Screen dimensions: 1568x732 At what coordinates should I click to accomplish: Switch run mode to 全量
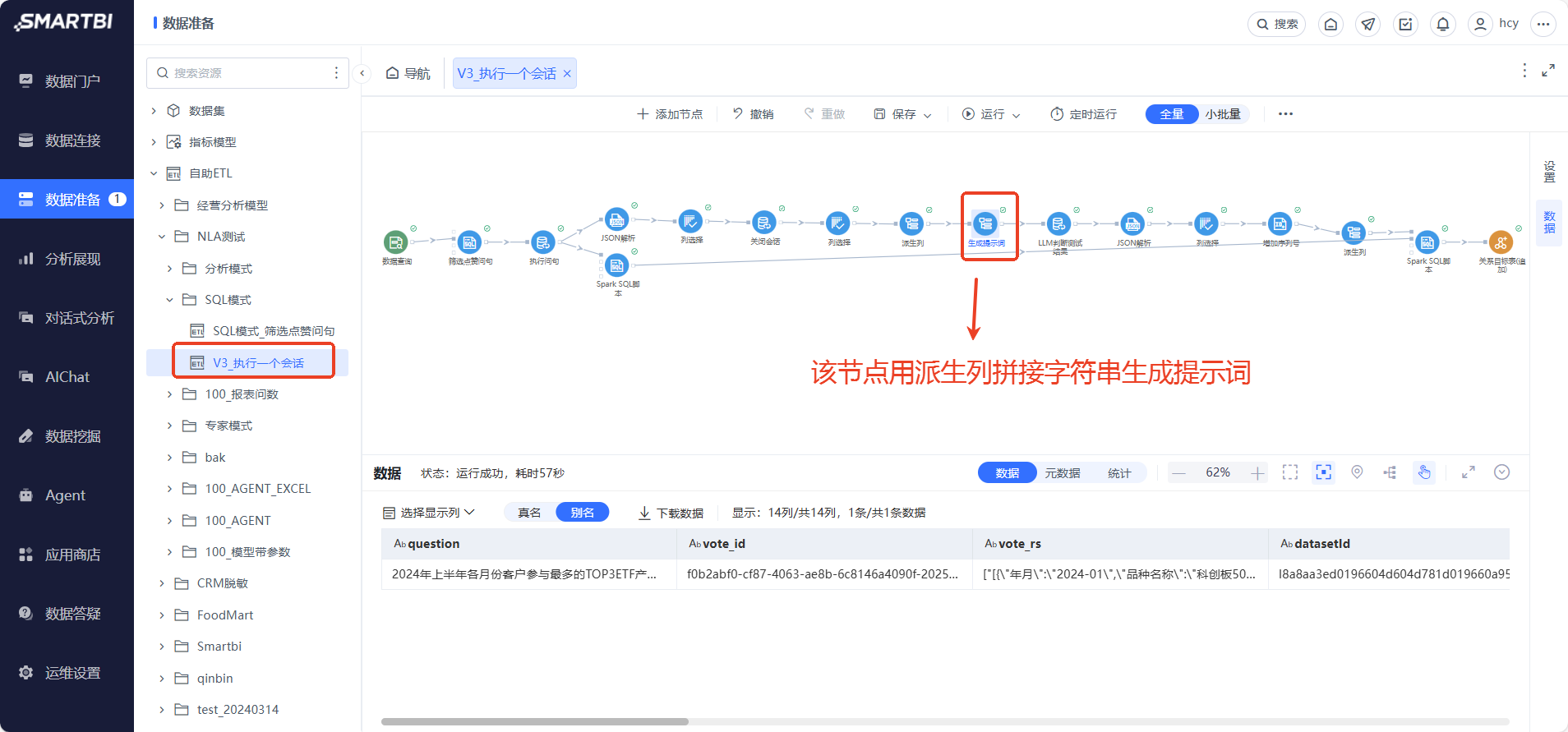1171,114
